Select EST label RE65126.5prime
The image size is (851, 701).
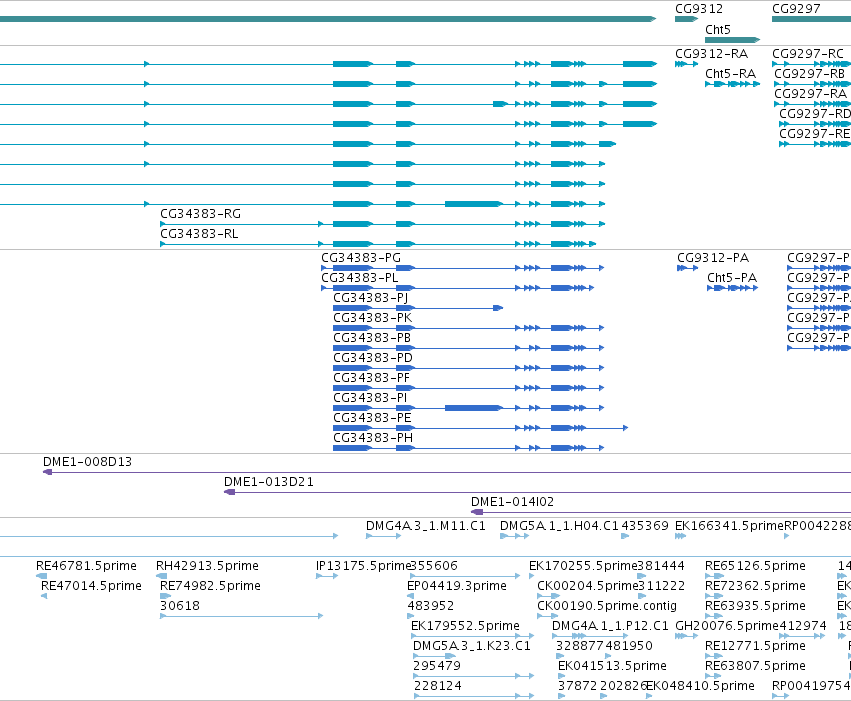(755, 566)
